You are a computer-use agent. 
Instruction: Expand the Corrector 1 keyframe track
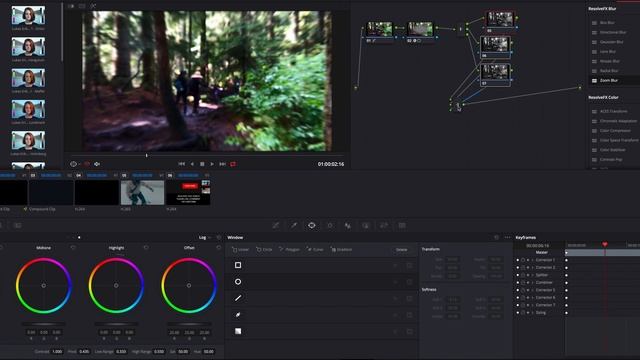[x=532, y=260]
